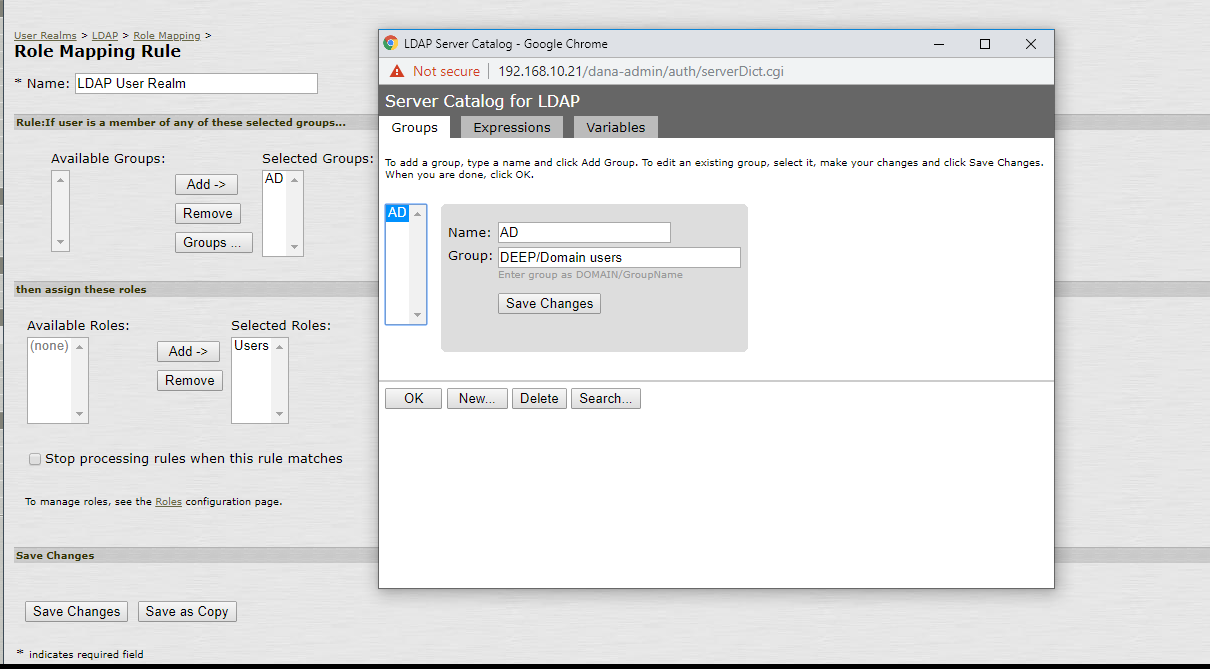This screenshot has width=1210, height=669.
Task: Open the Roles configuration page link
Action: pos(168,502)
